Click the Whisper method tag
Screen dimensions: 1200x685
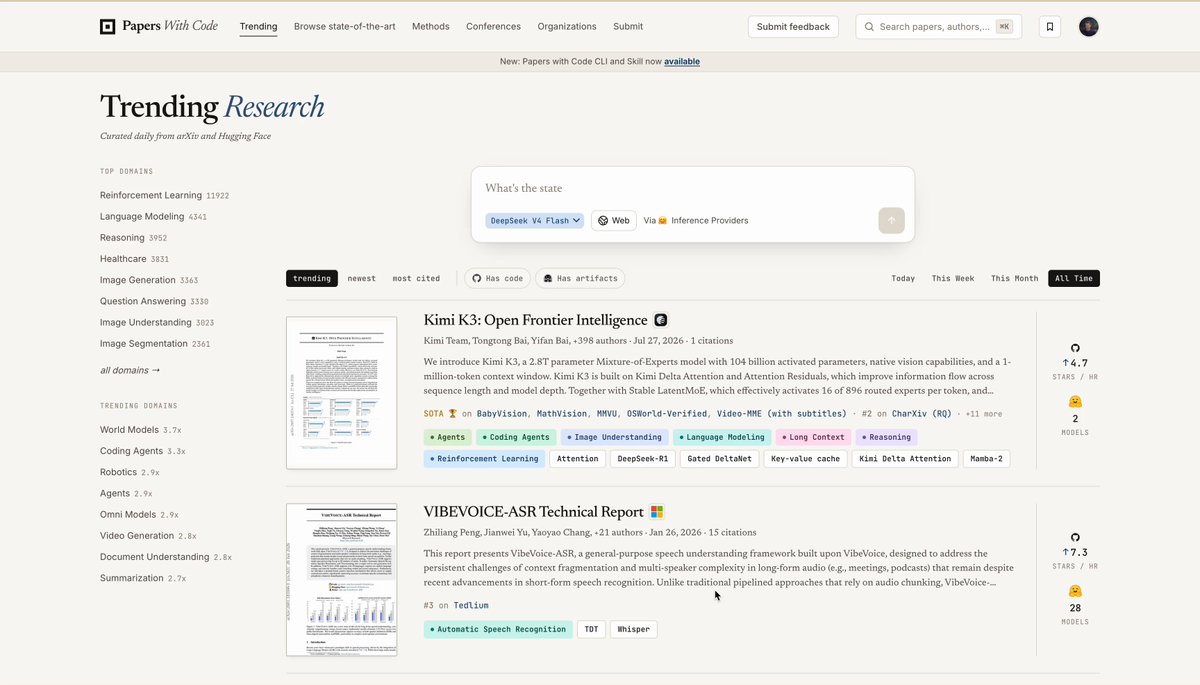634,629
